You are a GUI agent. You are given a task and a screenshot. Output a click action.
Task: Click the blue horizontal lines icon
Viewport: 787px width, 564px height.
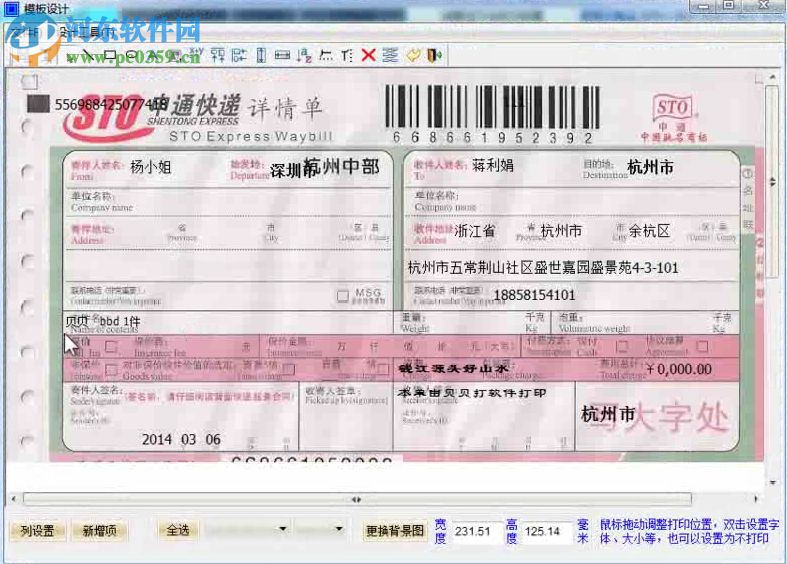point(390,55)
